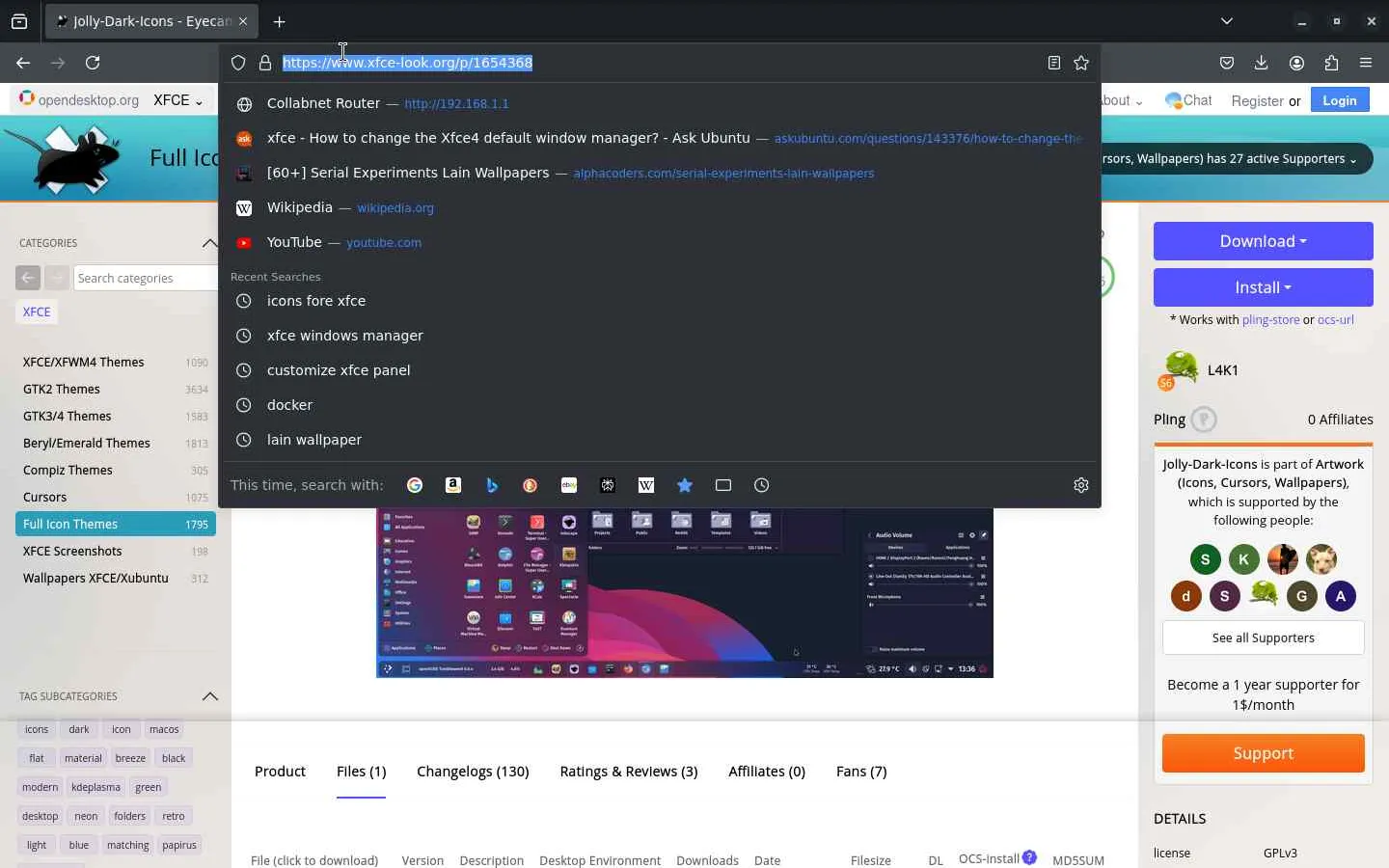Viewport: 1389px width, 868px height.
Task: Bookmark this page with the star
Action: point(1081,63)
